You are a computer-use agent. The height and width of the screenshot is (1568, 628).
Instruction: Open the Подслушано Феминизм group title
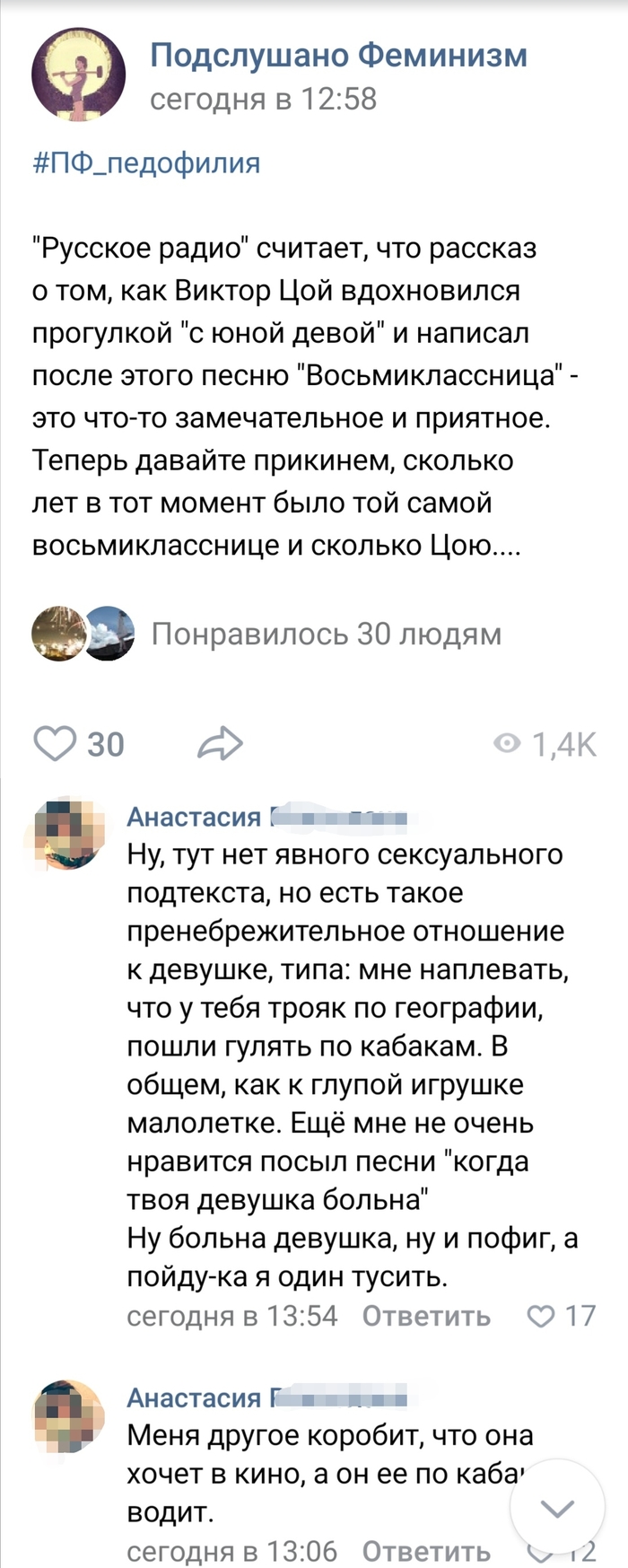point(338,55)
